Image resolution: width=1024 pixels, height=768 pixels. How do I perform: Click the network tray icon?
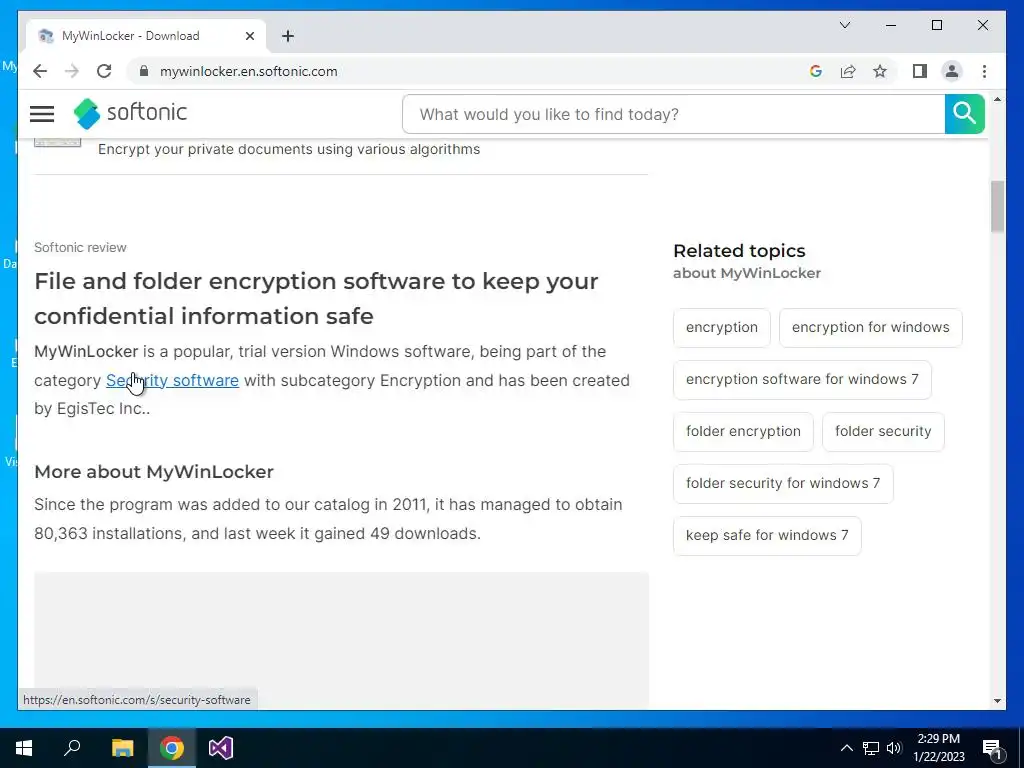pyautogui.click(x=871, y=748)
